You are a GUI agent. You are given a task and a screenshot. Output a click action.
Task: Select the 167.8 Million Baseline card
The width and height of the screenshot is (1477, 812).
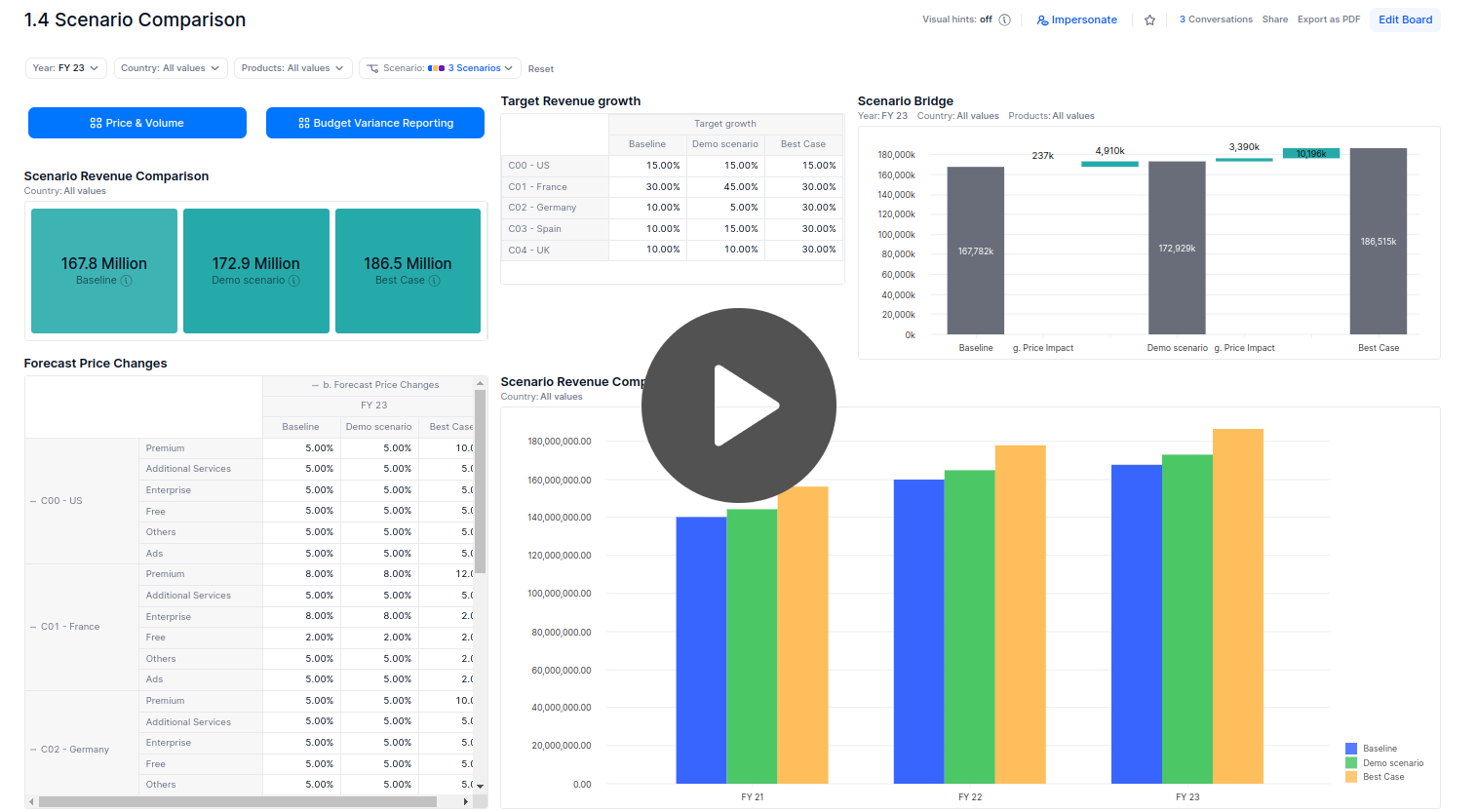(104, 271)
